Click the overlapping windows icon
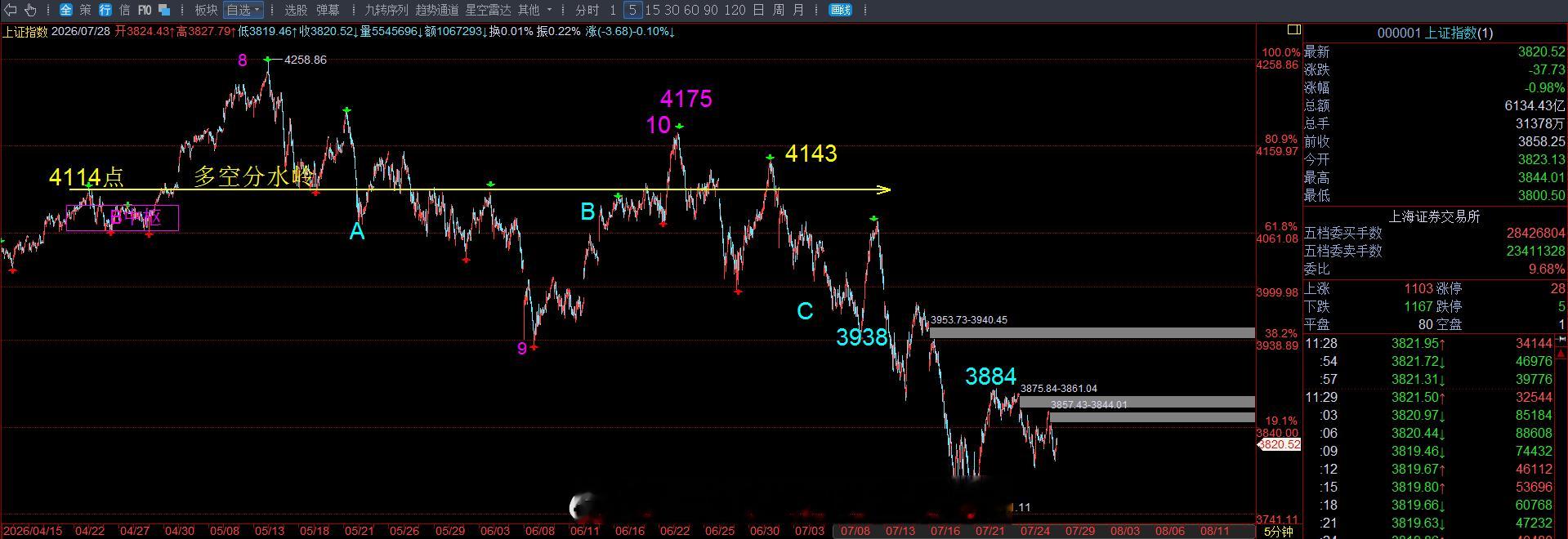Image resolution: width=1568 pixels, height=539 pixels. click(164, 10)
